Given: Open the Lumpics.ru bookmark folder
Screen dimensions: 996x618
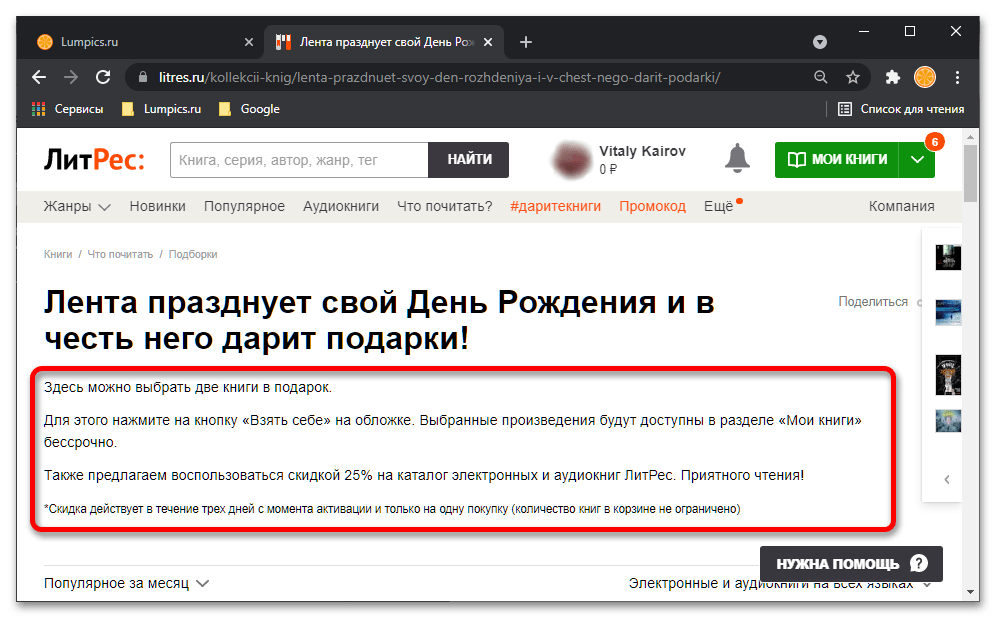Looking at the screenshot, I should point(161,109).
